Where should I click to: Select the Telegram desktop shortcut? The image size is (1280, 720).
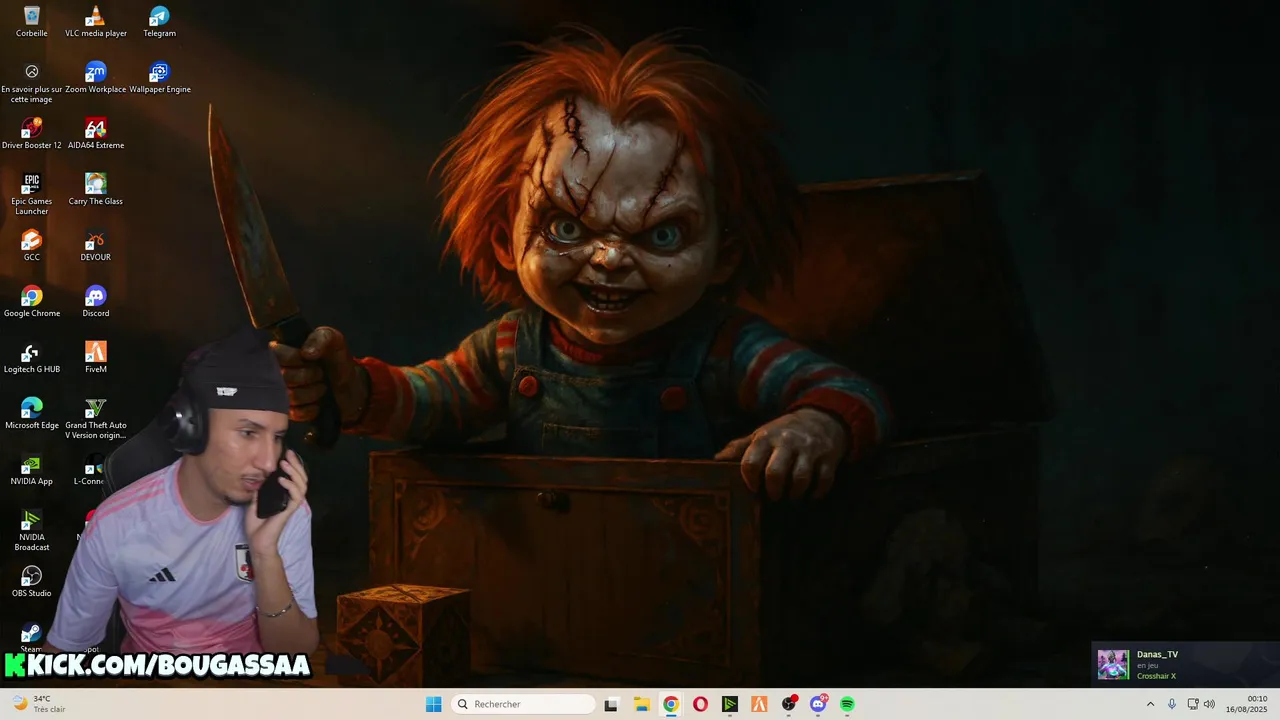[x=160, y=21]
